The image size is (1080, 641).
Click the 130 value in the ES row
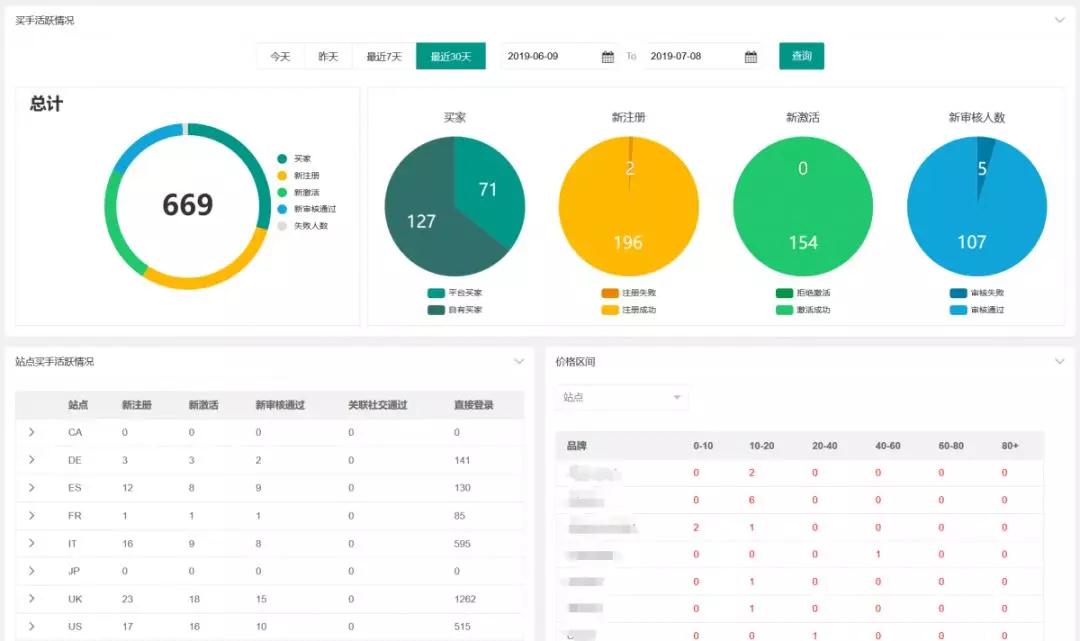click(x=462, y=487)
